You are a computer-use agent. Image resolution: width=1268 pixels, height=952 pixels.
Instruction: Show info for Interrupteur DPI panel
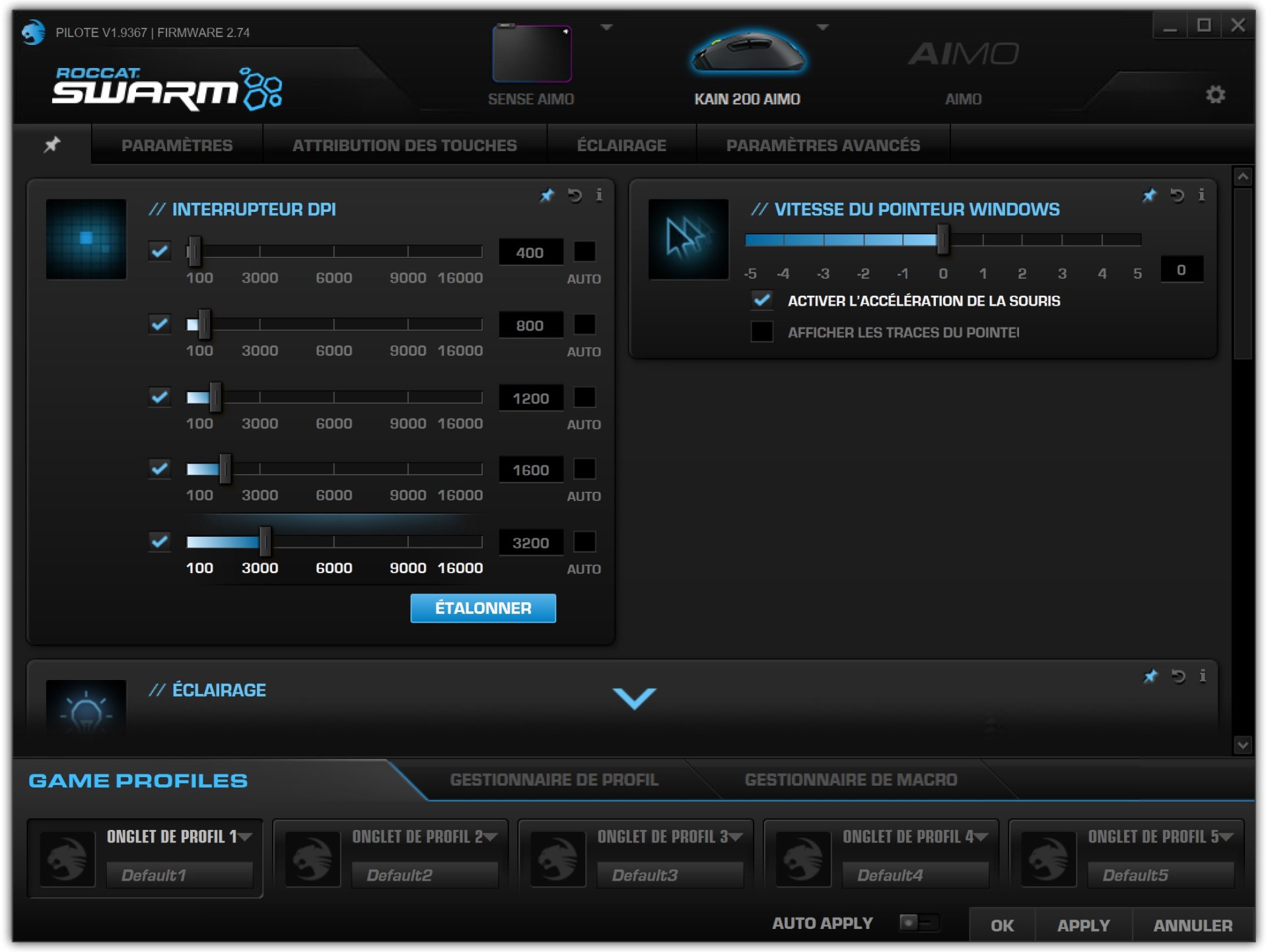[599, 195]
